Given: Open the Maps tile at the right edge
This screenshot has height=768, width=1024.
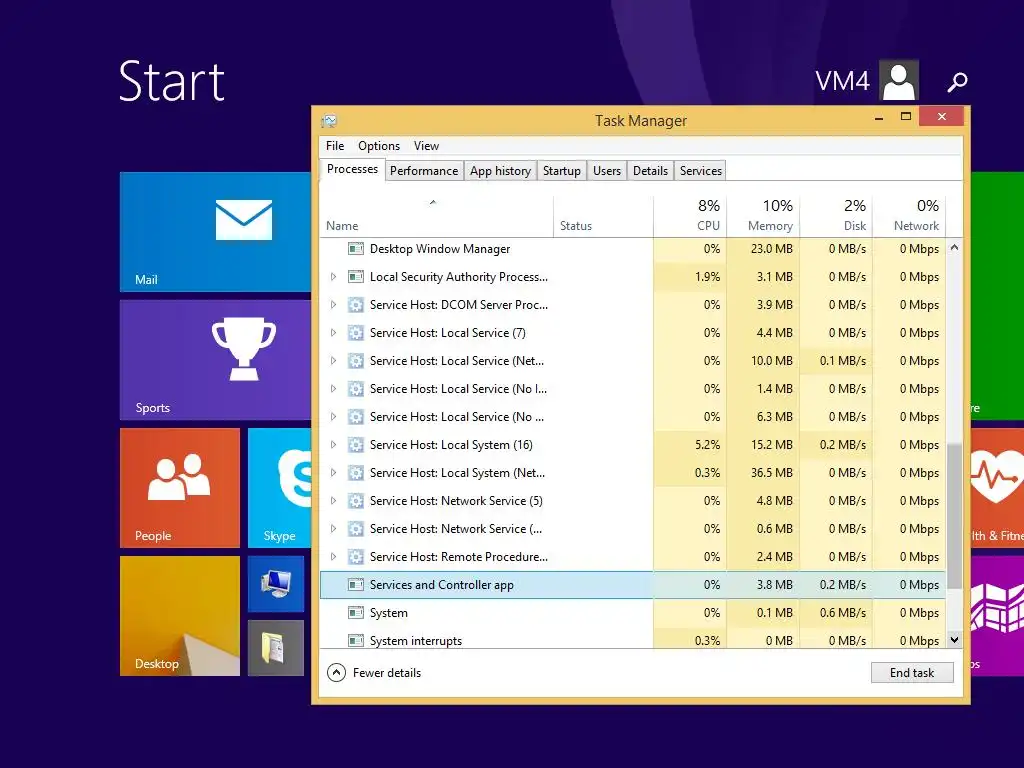Looking at the screenshot, I should click(x=997, y=615).
